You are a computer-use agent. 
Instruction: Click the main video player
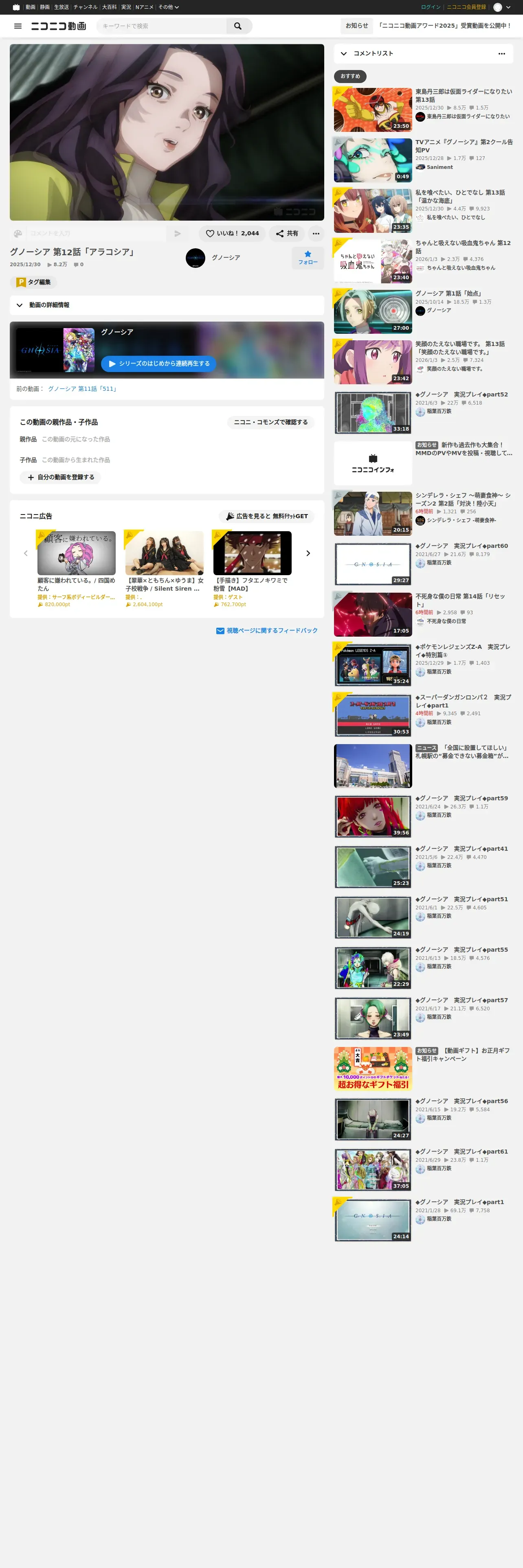(167, 132)
